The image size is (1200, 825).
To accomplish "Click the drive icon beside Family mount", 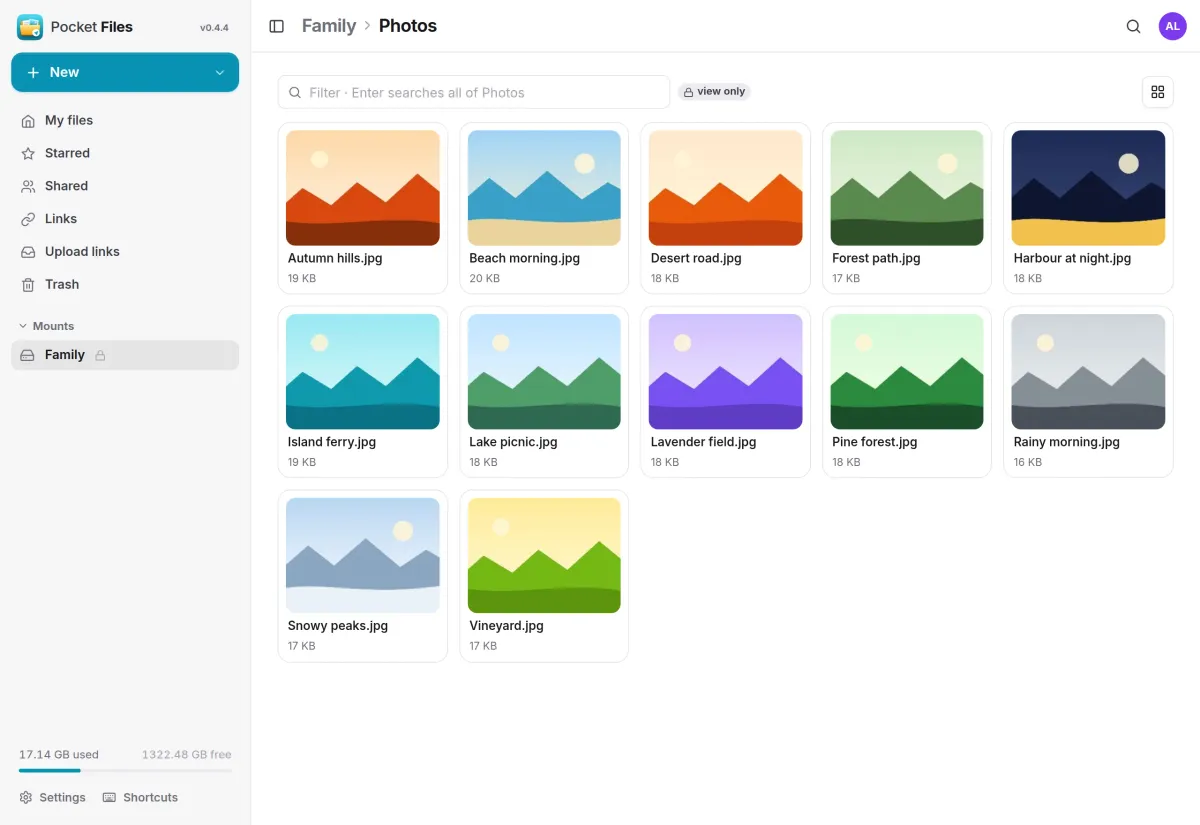I will pyautogui.click(x=28, y=355).
